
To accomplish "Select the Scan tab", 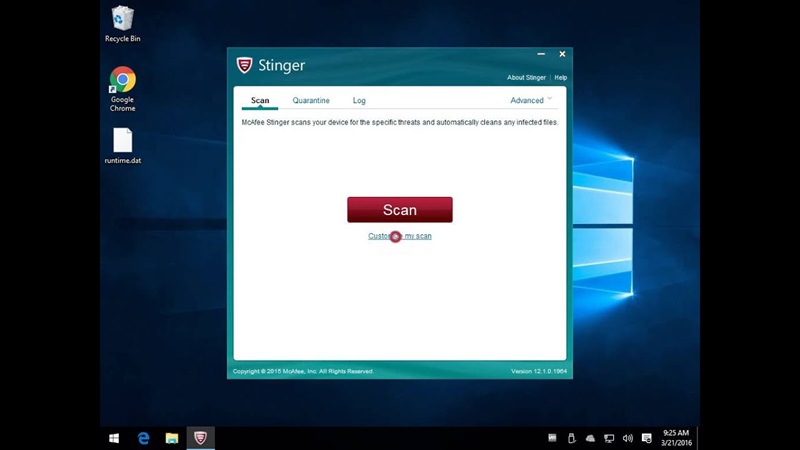I will 260,100.
